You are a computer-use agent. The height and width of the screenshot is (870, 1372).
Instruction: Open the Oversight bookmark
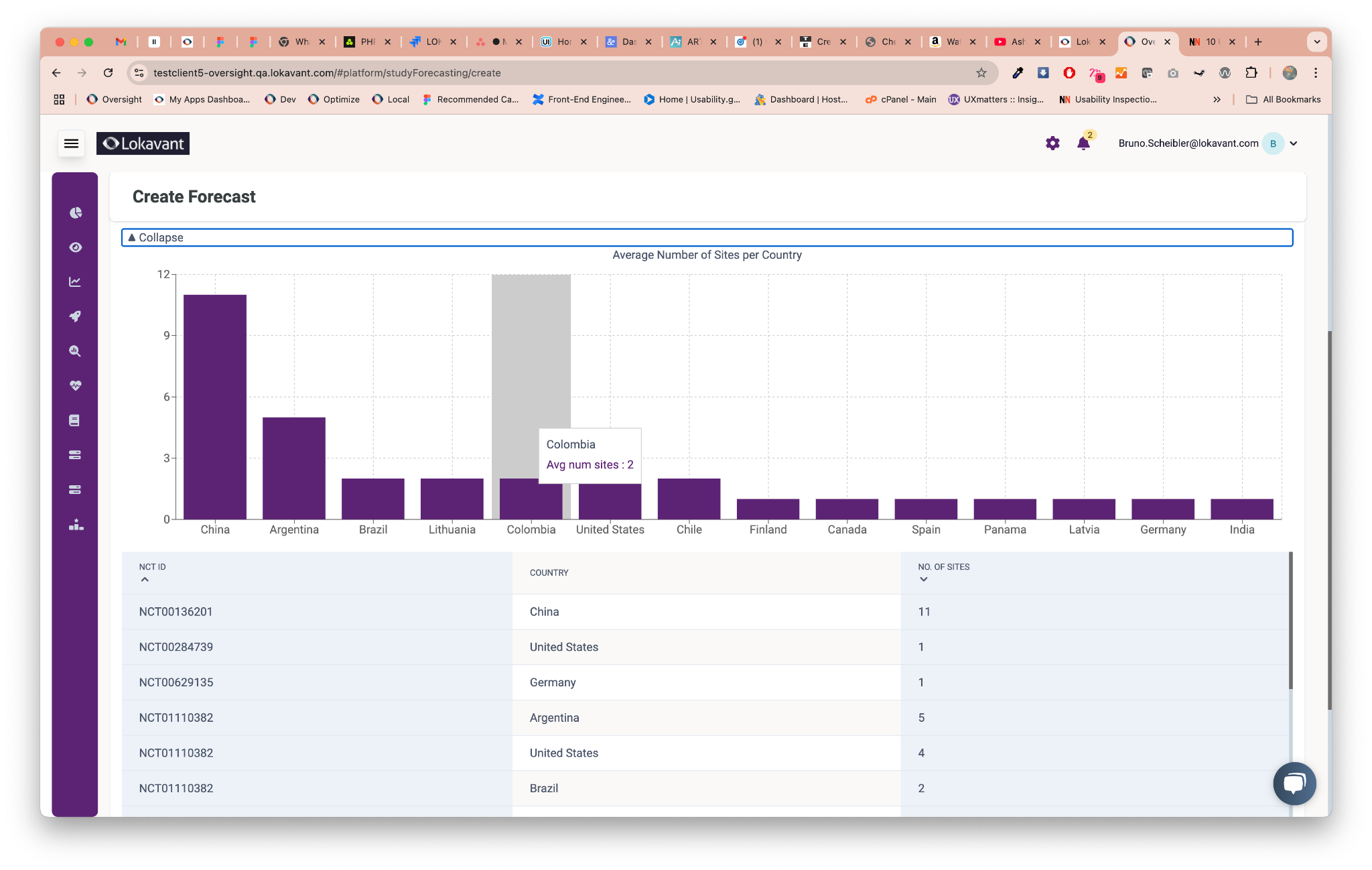(x=115, y=99)
